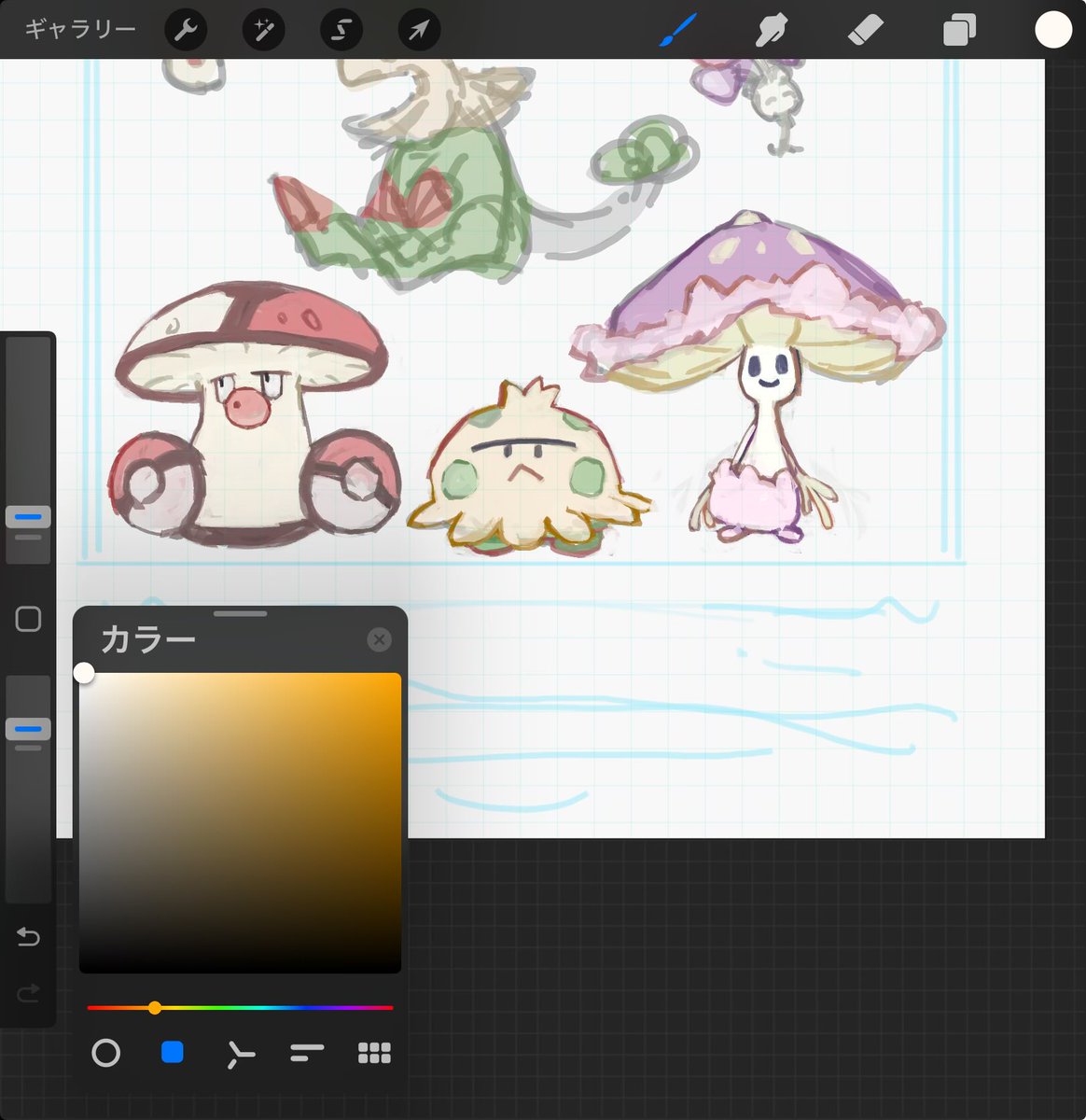The height and width of the screenshot is (1120, 1086).
Task: Open the Adjustments magic wand menu
Action: pyautogui.click(x=263, y=31)
